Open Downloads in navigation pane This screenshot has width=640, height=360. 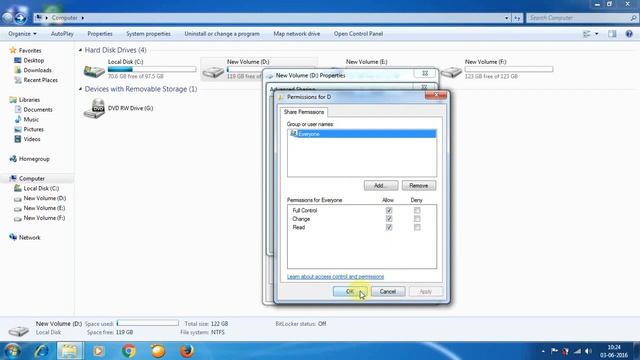37,70
